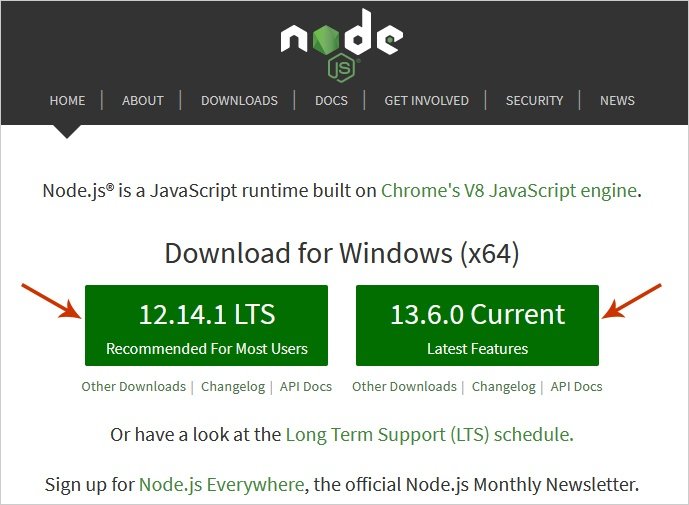Viewport: 689px width, 505px height.
Task: Click the Node.js logo in the header
Action: click(342, 45)
